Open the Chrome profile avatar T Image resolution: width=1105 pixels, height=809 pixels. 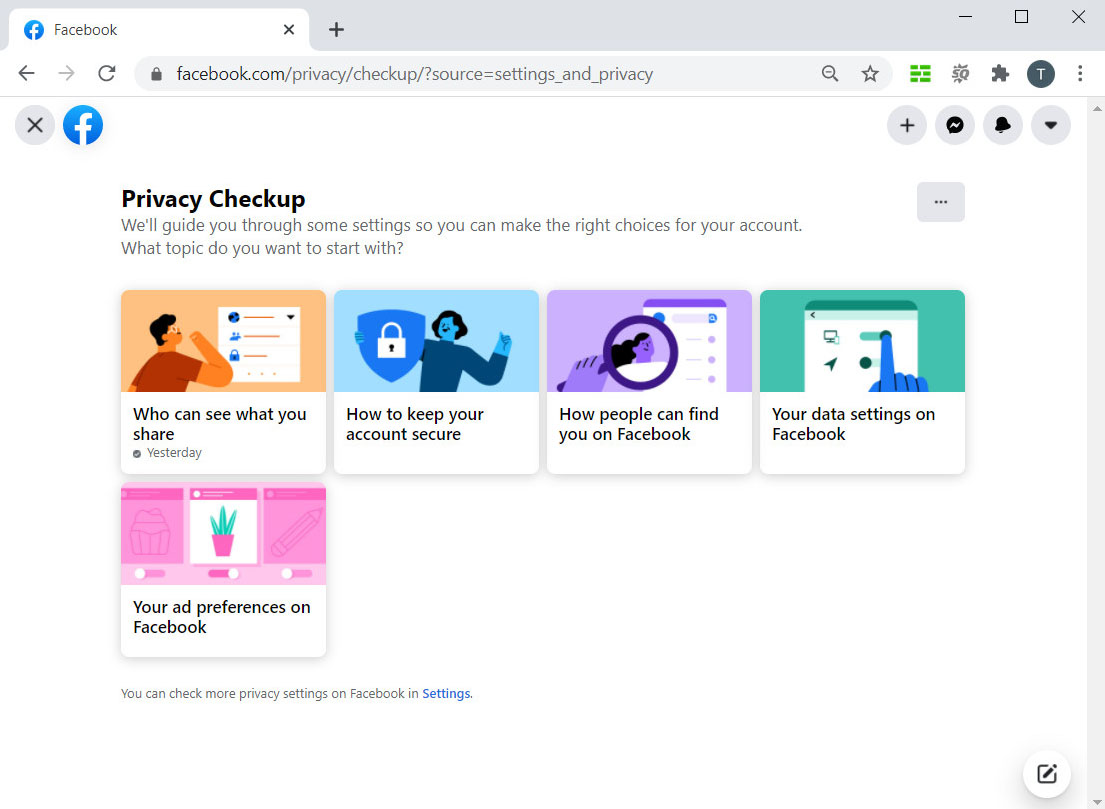coord(1041,74)
